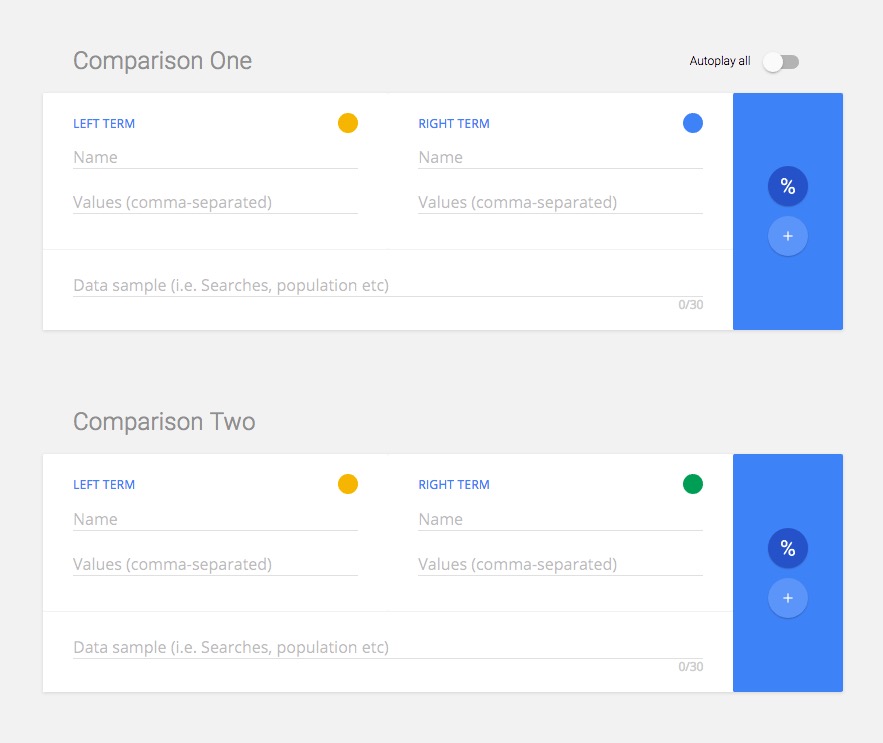Click the Data sample field in Comparison Two
883x743 pixels.
[x=388, y=648]
